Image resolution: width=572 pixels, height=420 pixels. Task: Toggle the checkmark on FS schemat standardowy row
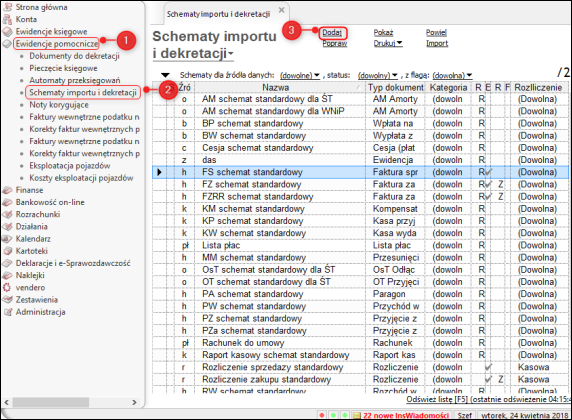(488, 172)
